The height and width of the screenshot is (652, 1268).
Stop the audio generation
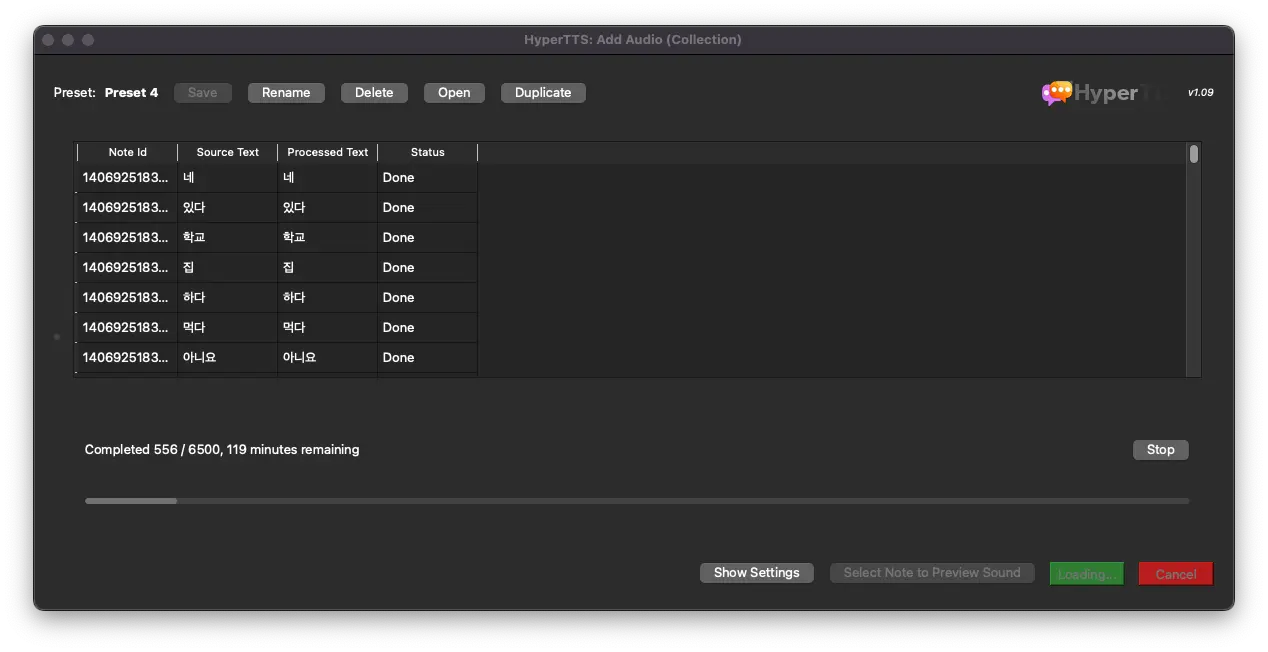pyautogui.click(x=1160, y=450)
